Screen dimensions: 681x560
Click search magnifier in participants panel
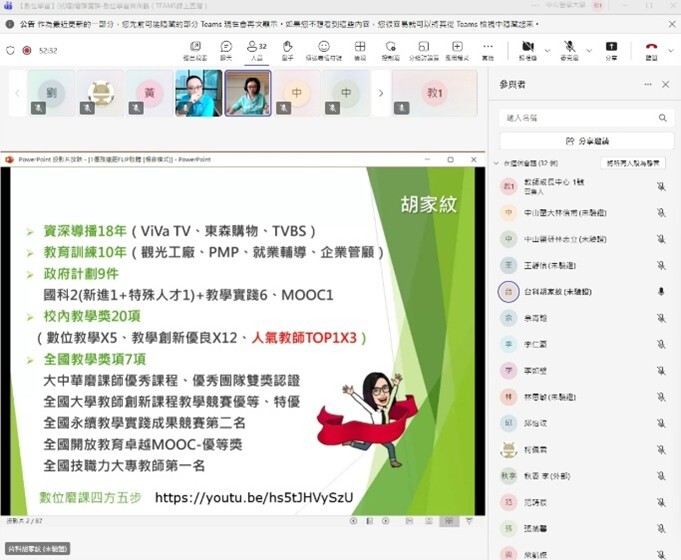(662, 118)
